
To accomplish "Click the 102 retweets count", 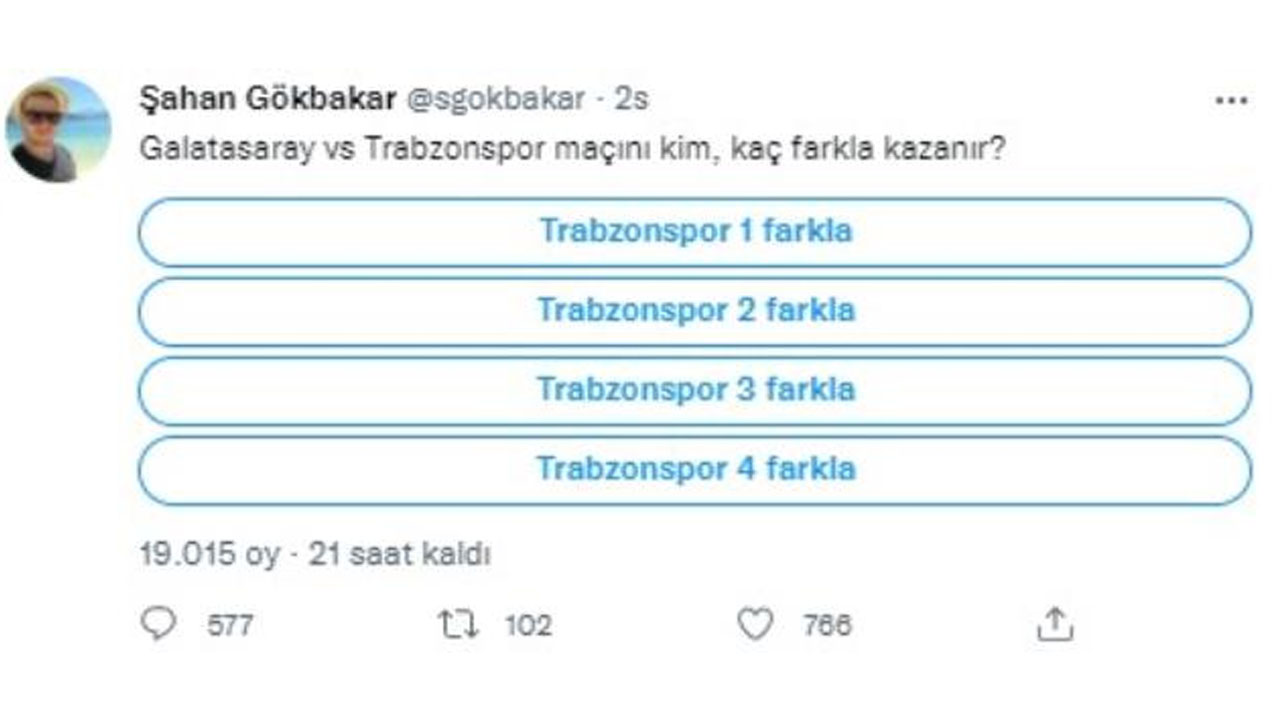I will [x=528, y=626].
